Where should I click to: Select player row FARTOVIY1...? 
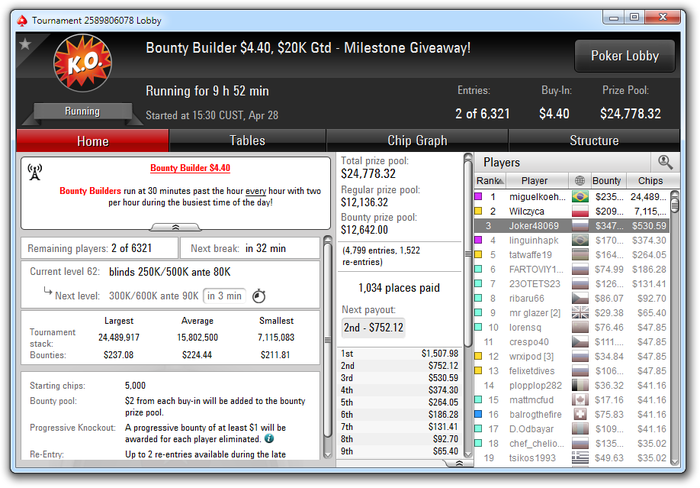571,269
